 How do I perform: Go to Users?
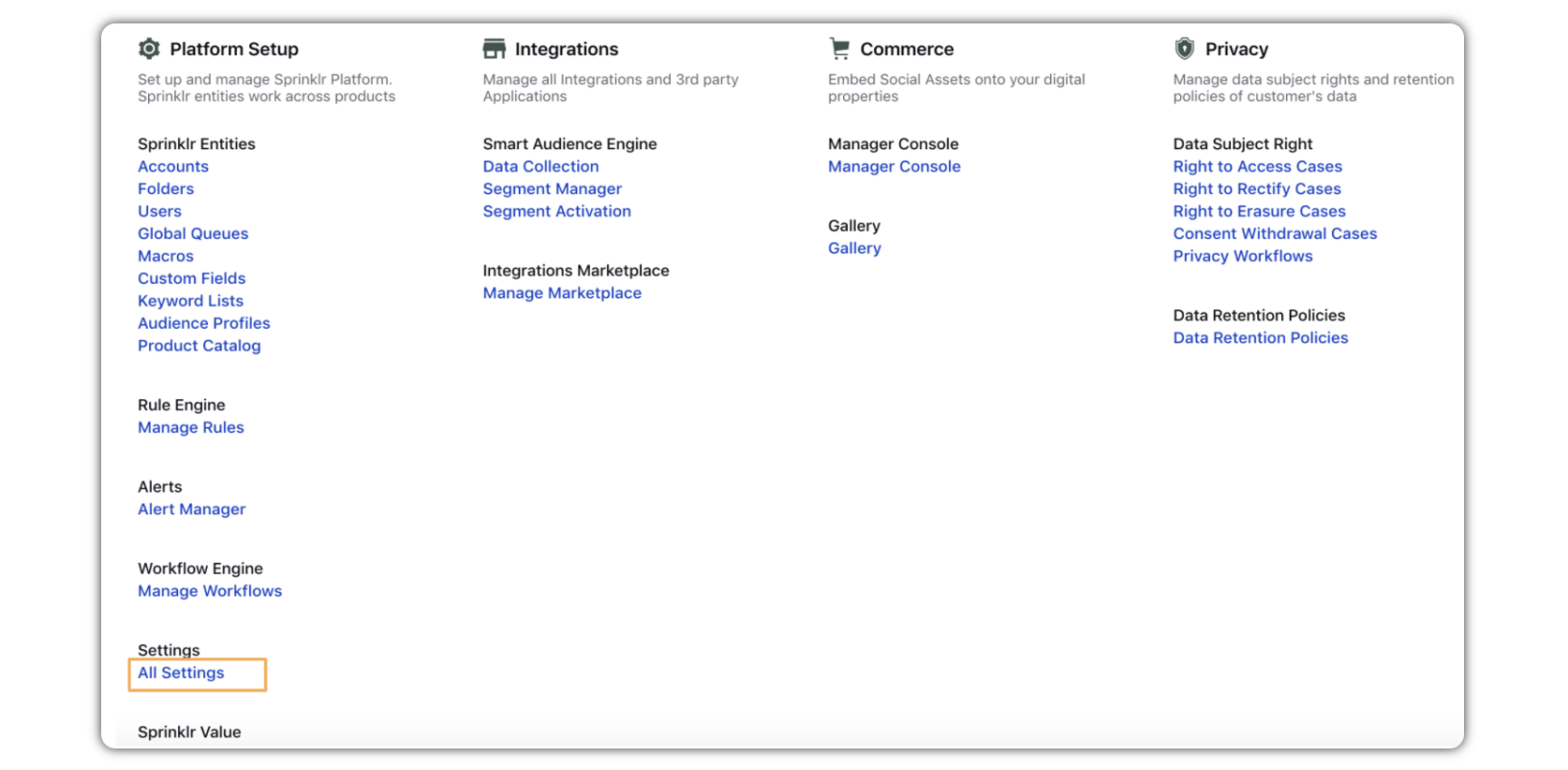pyautogui.click(x=159, y=212)
